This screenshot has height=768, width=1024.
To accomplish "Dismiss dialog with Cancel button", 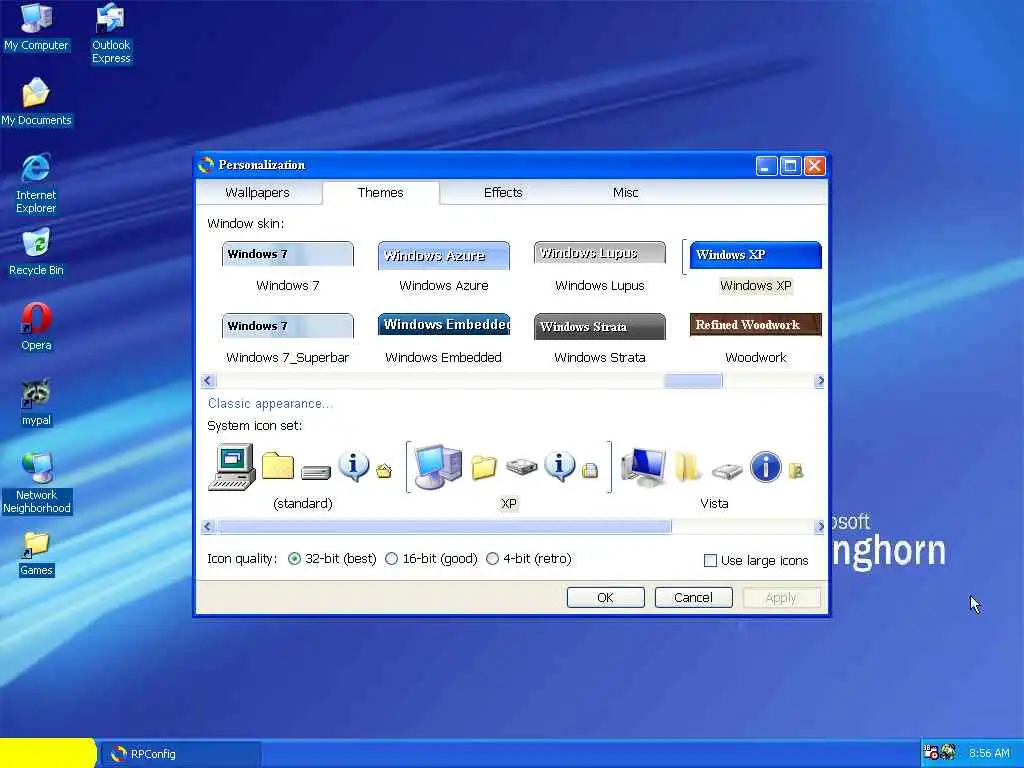I will pyautogui.click(x=694, y=598).
